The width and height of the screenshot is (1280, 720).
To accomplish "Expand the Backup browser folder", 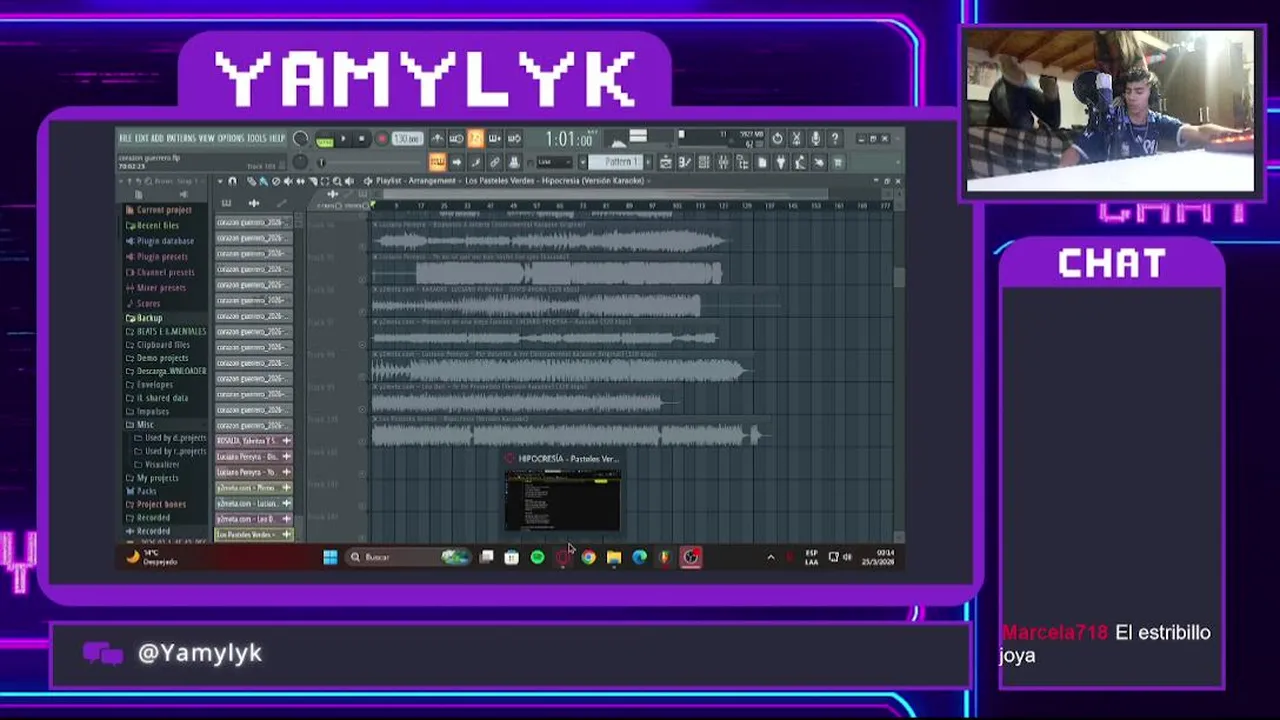I will [x=149, y=318].
